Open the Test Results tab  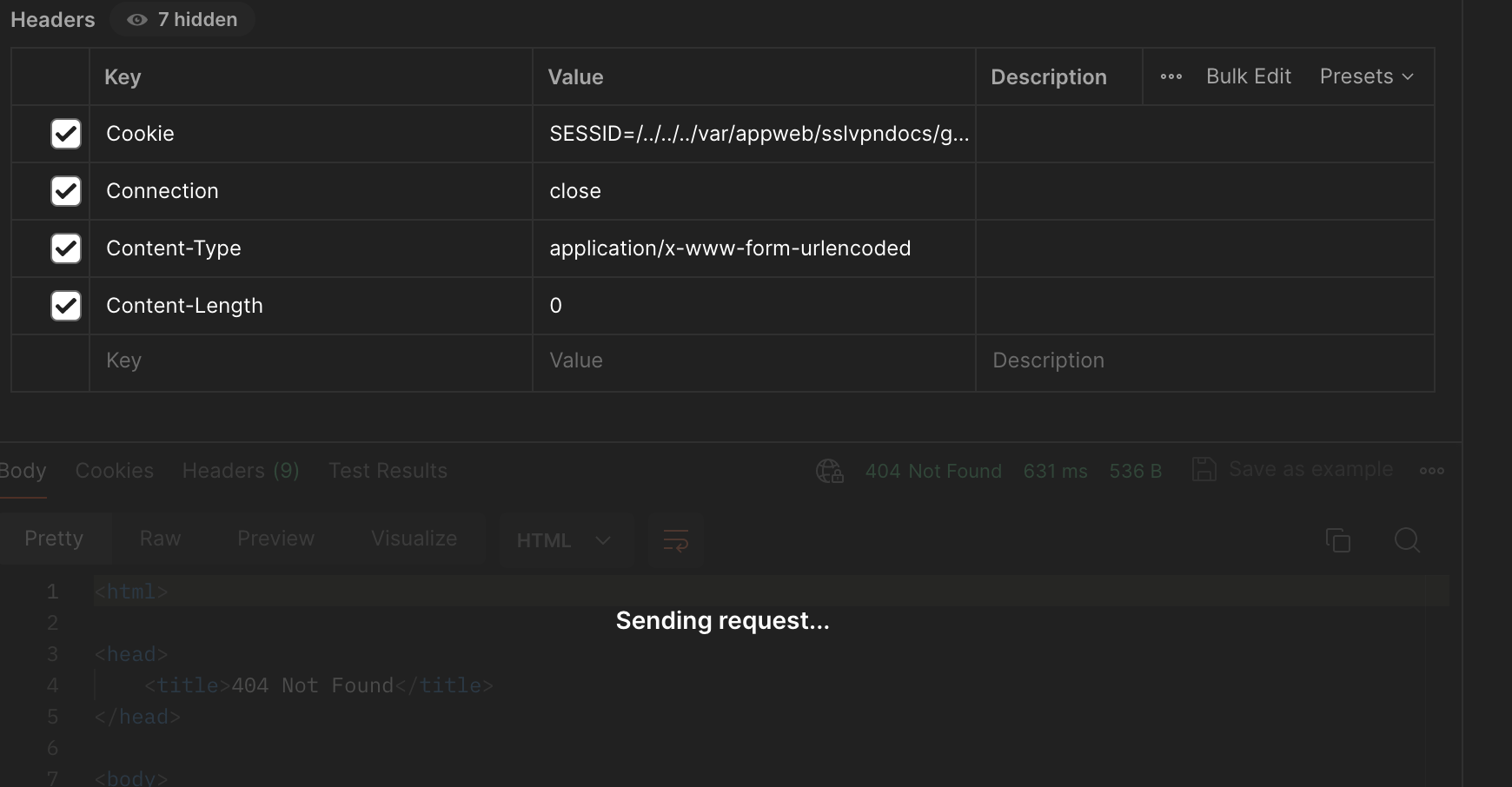pos(388,470)
